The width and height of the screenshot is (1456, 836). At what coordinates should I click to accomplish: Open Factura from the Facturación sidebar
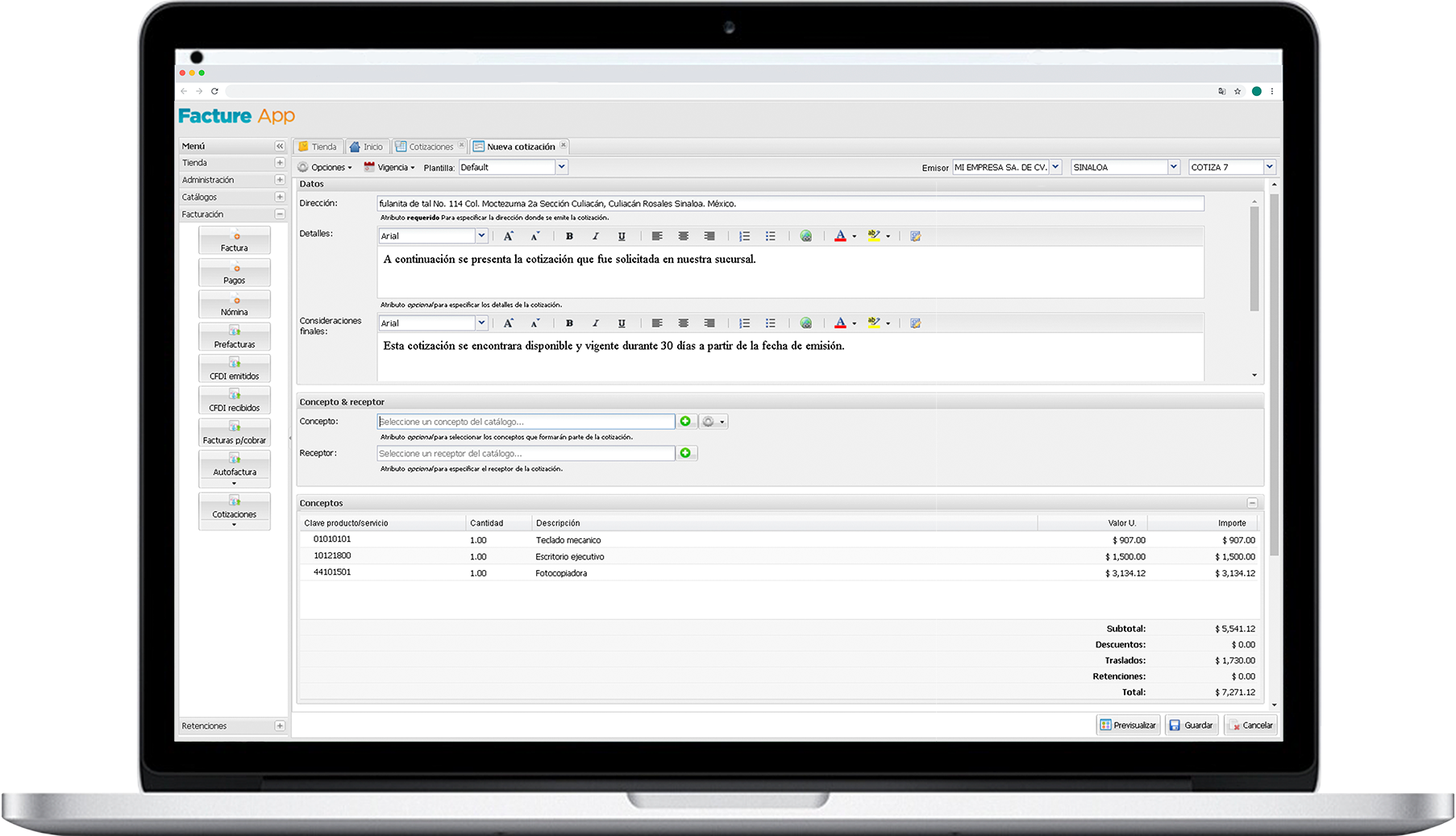[x=235, y=241]
